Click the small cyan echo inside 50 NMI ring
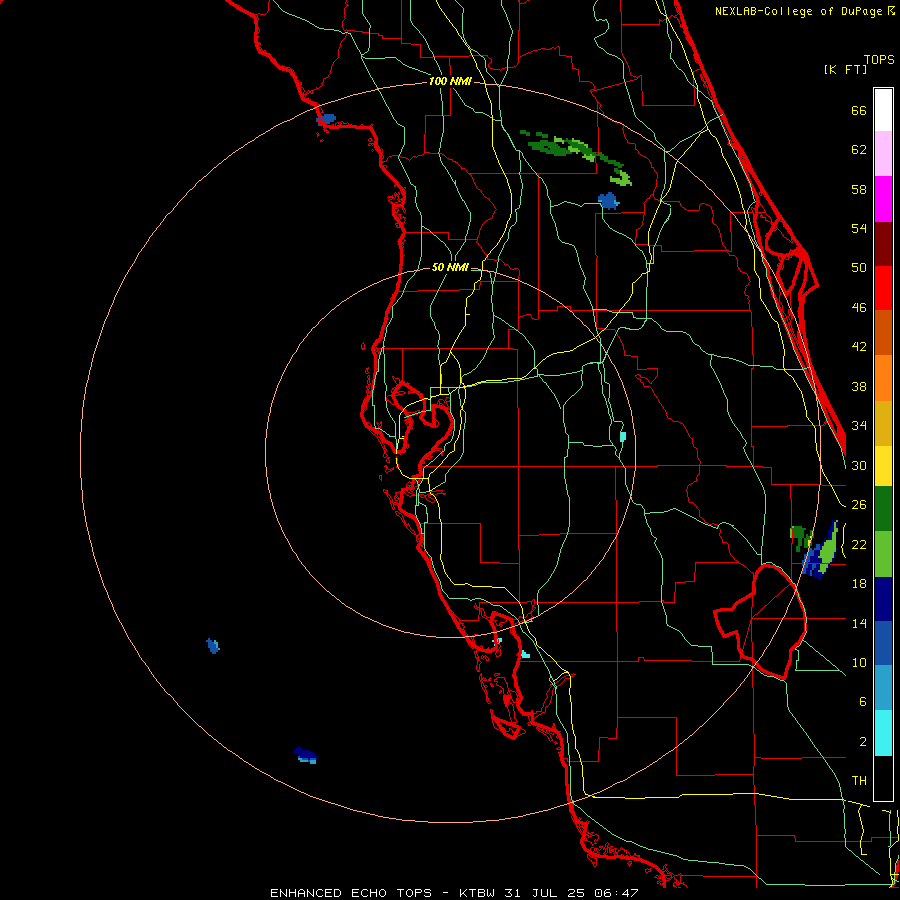 pos(623,436)
